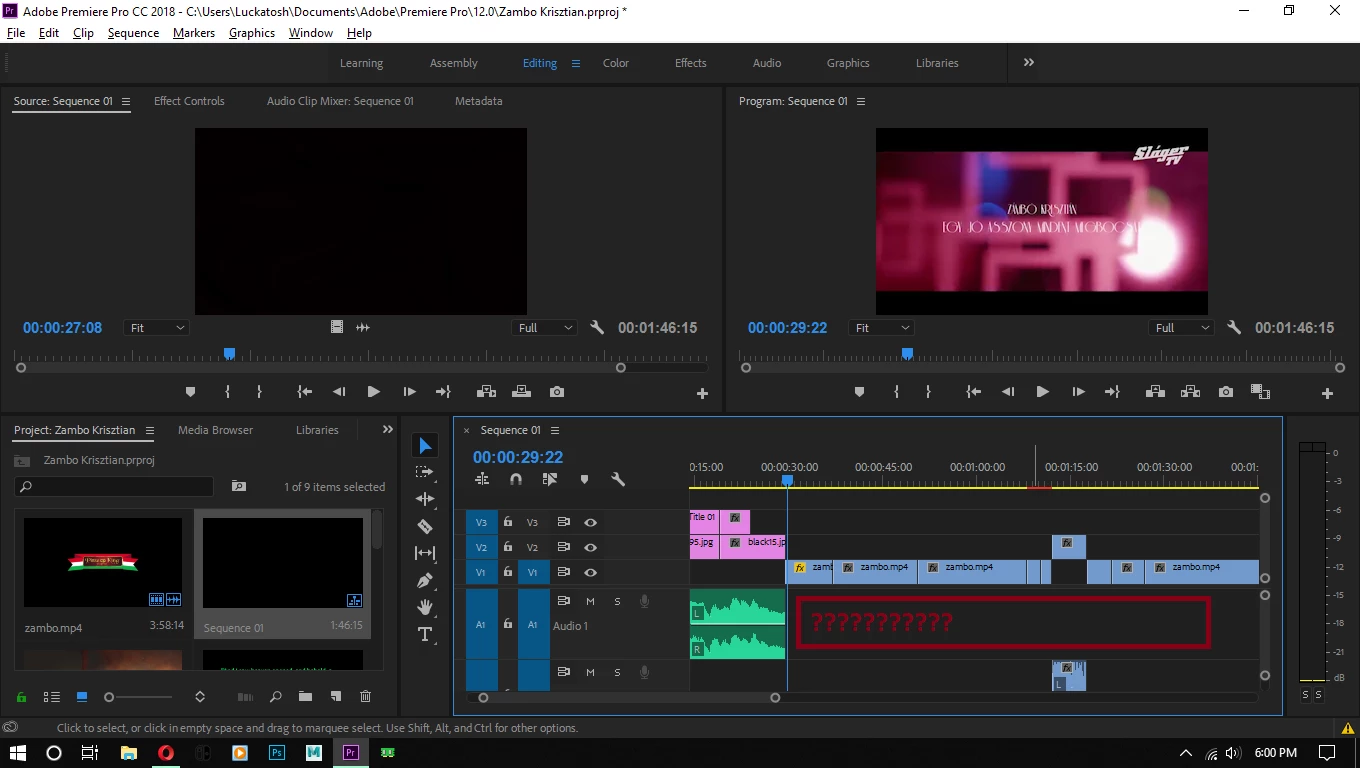Select the zambo.mp4 thumbnail in Project panel
This screenshot has width=1360, height=768.
103,562
